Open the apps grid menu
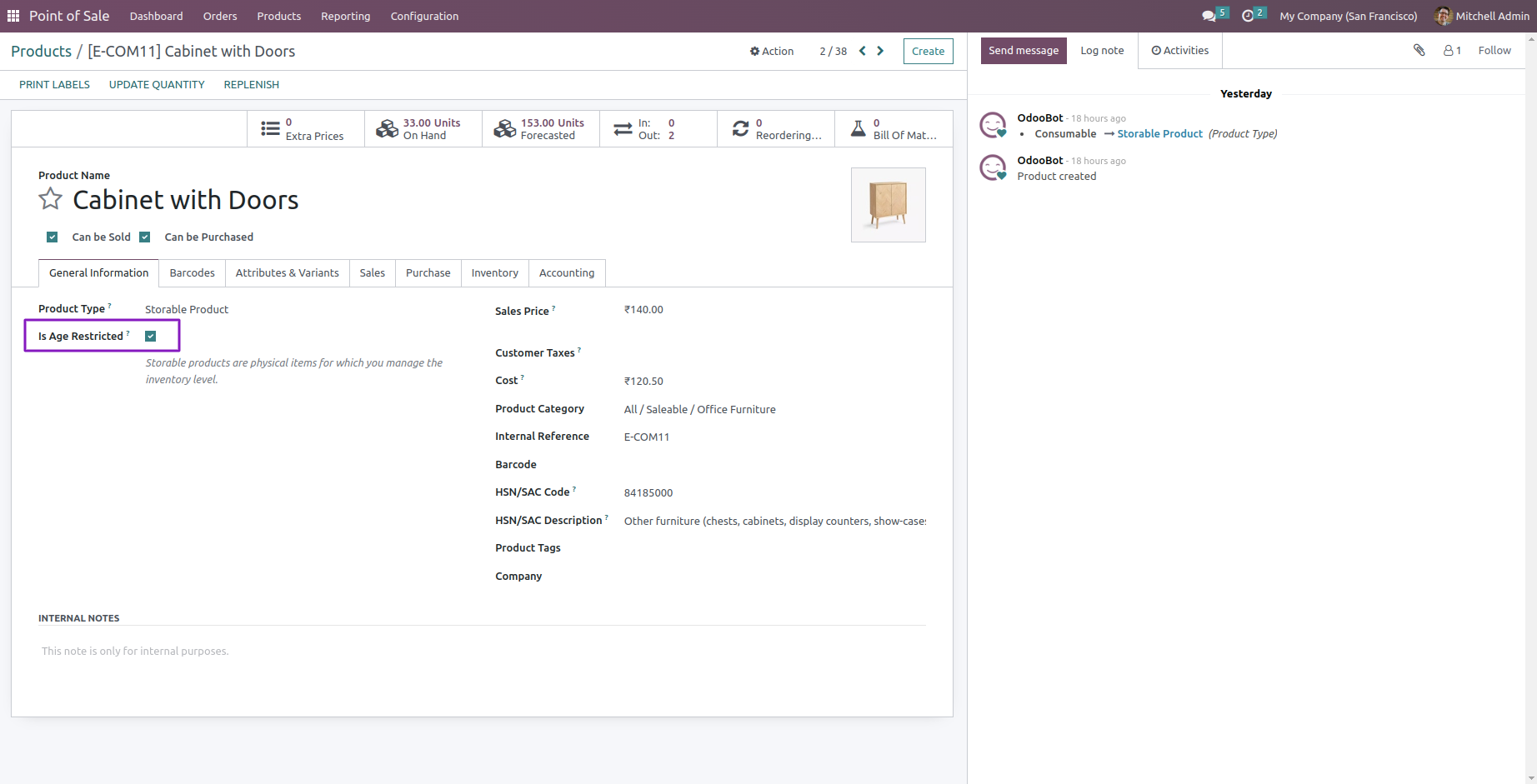The height and width of the screenshot is (784, 1537). [13, 16]
